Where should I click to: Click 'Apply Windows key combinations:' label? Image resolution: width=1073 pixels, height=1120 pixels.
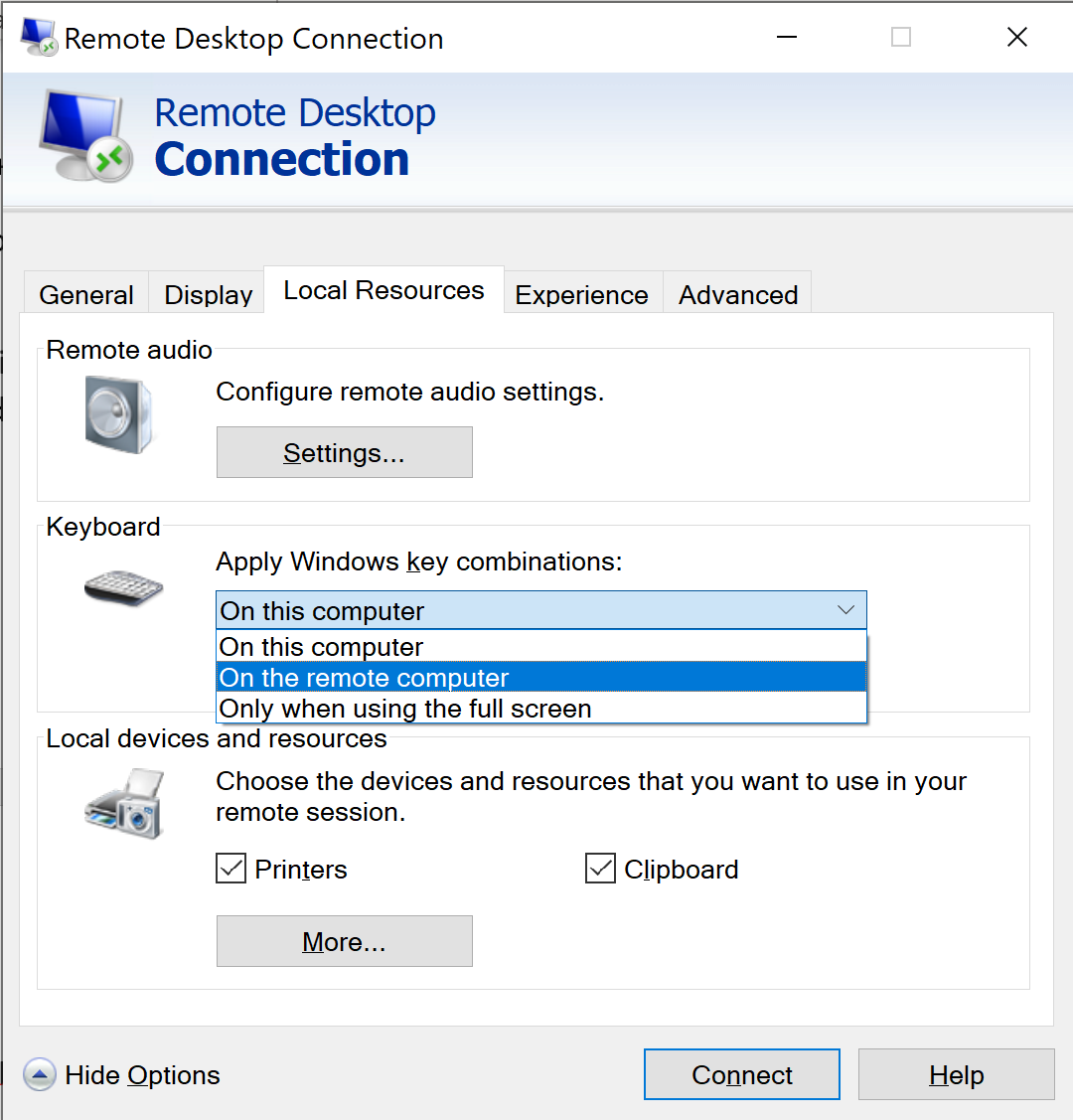point(419,561)
